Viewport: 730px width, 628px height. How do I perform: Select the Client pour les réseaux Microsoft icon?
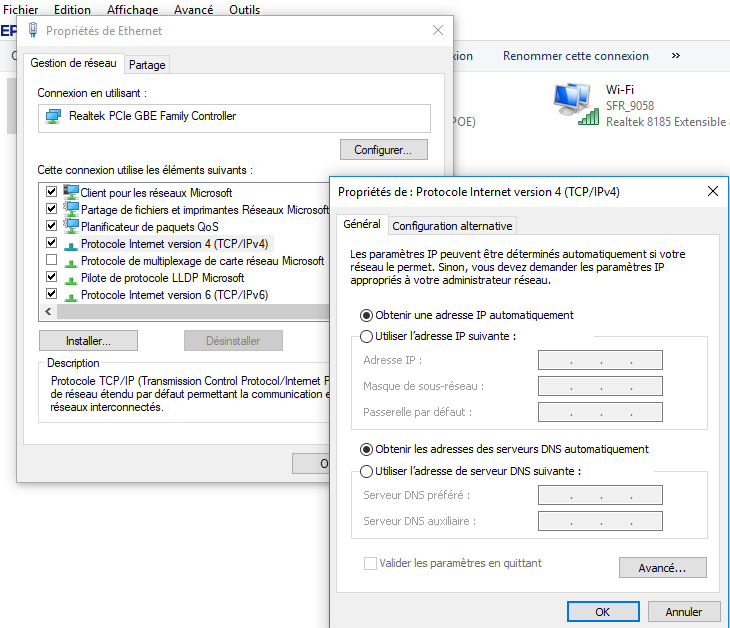pyautogui.click(x=71, y=192)
